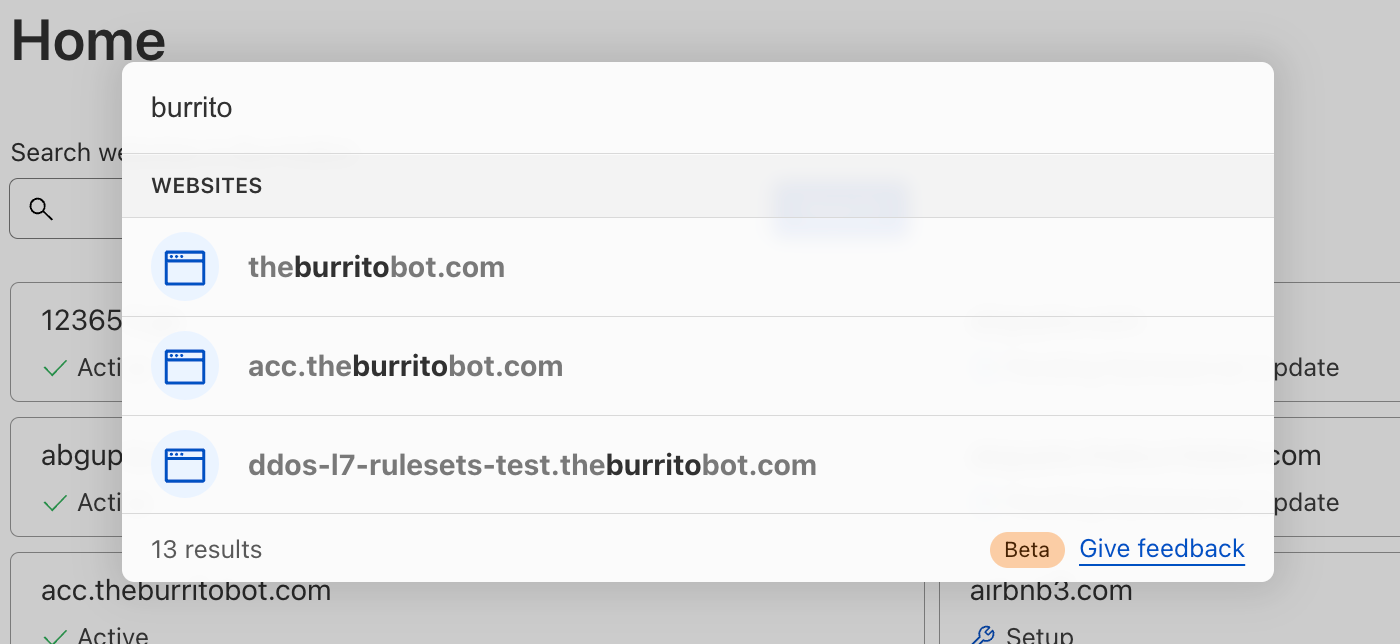Click the background website search box
This screenshot has height=644, width=1400.
pos(66,209)
